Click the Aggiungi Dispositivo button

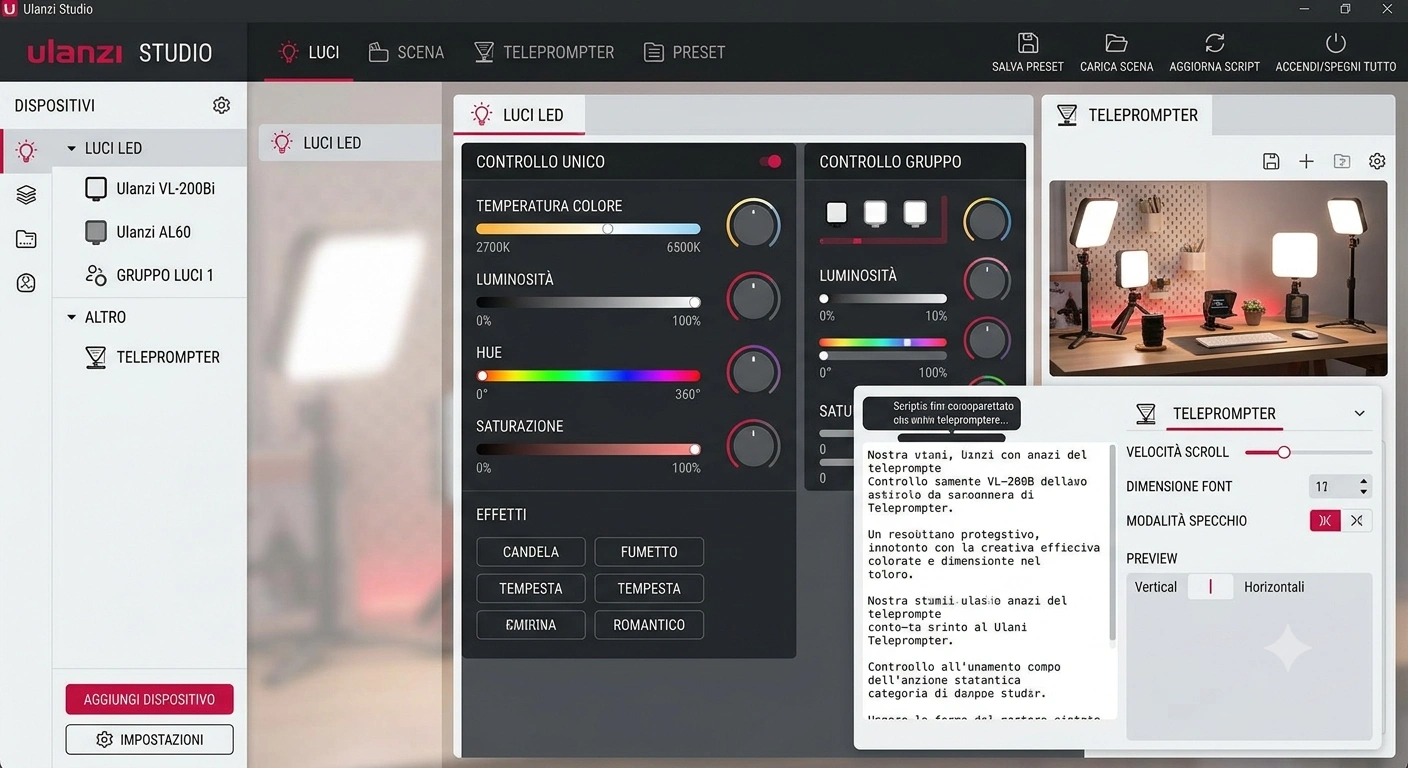point(149,699)
